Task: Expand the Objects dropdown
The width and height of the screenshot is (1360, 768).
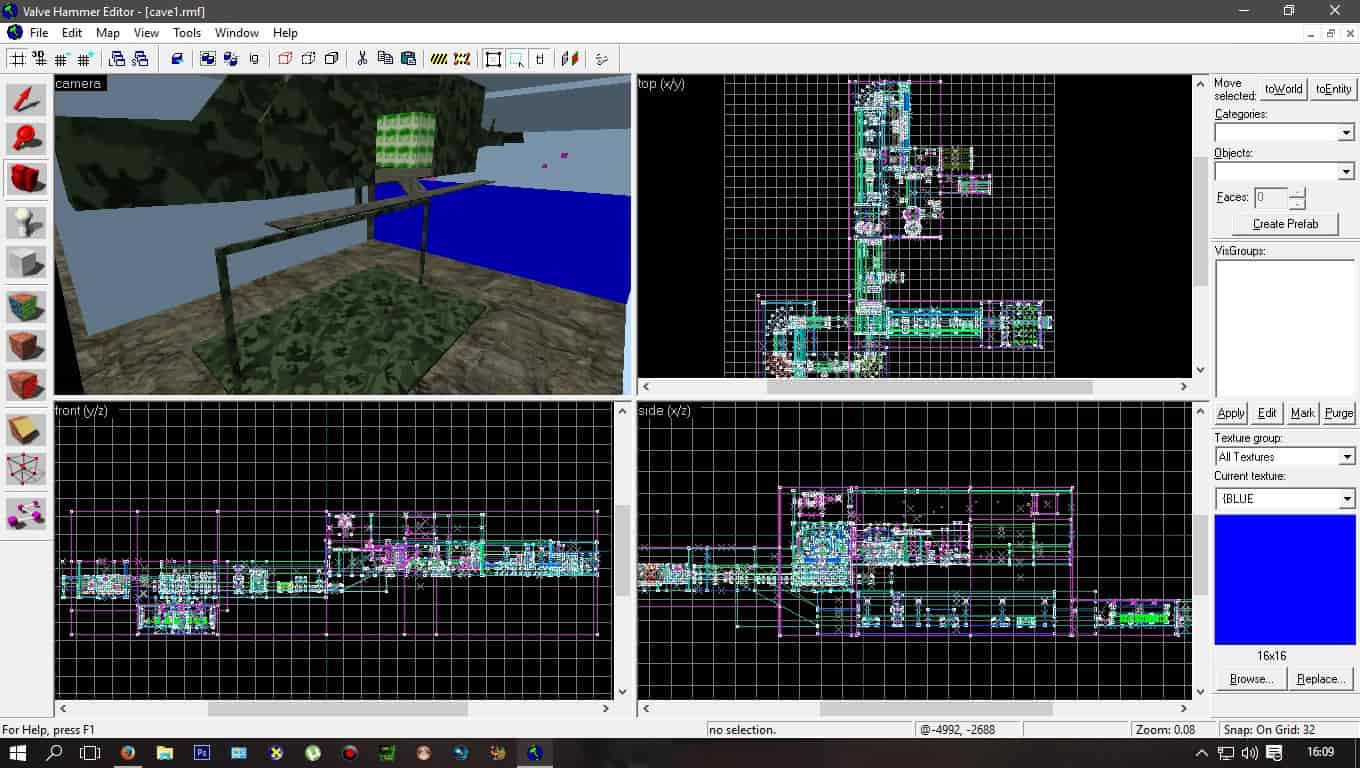Action: pyautogui.click(x=1345, y=172)
